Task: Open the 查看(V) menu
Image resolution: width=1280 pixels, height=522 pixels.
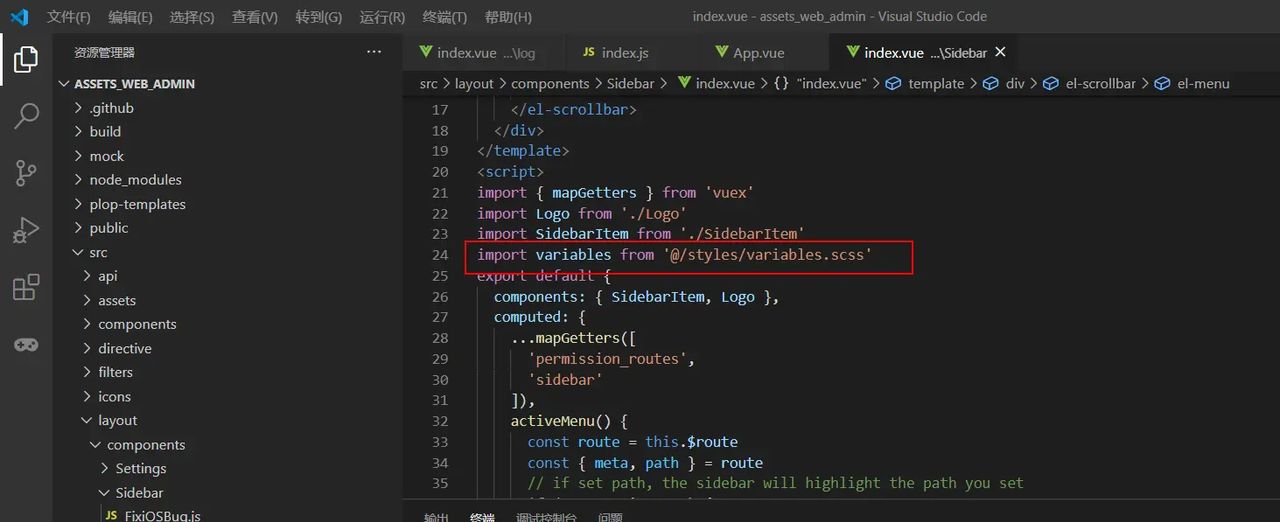Action: pyautogui.click(x=255, y=17)
